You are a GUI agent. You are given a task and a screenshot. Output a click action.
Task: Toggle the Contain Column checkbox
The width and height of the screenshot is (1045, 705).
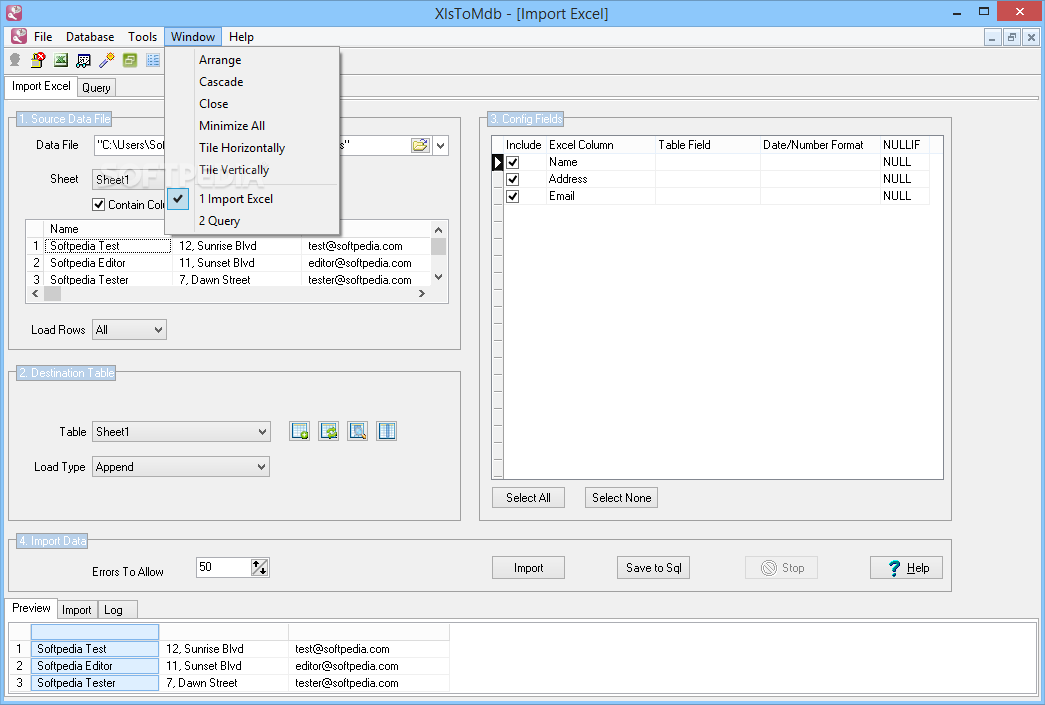point(99,205)
